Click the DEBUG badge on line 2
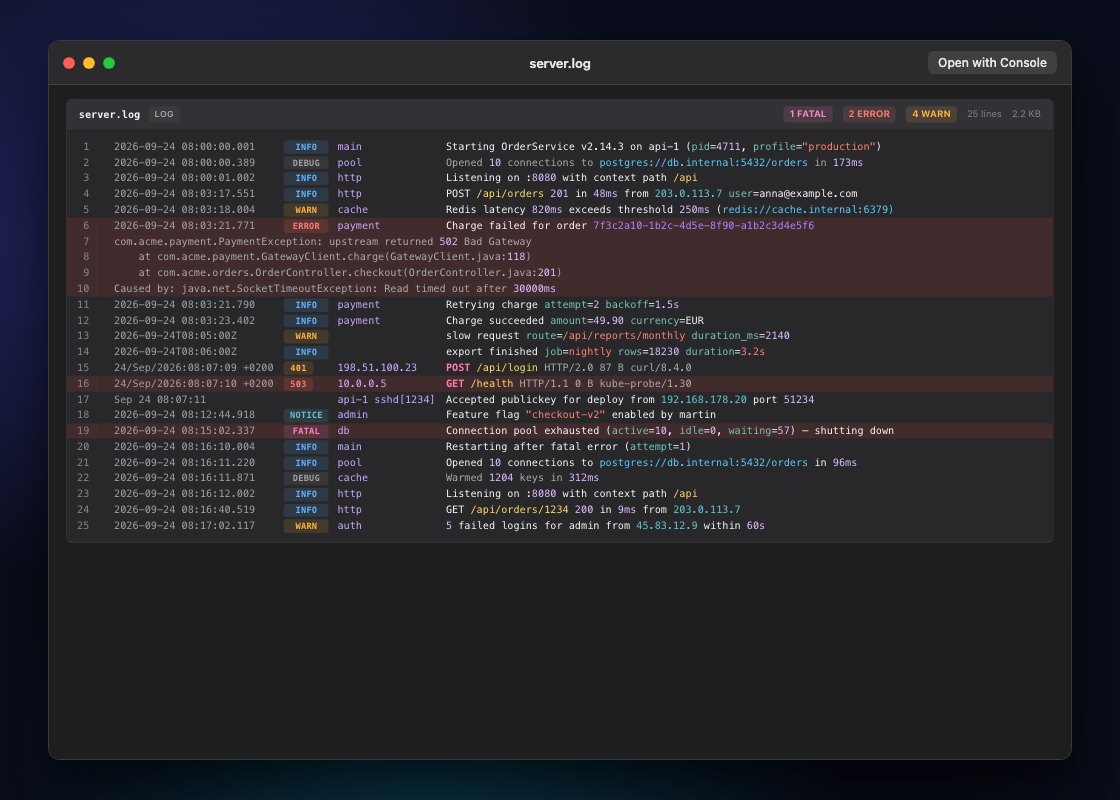The height and width of the screenshot is (800, 1120). coord(306,163)
